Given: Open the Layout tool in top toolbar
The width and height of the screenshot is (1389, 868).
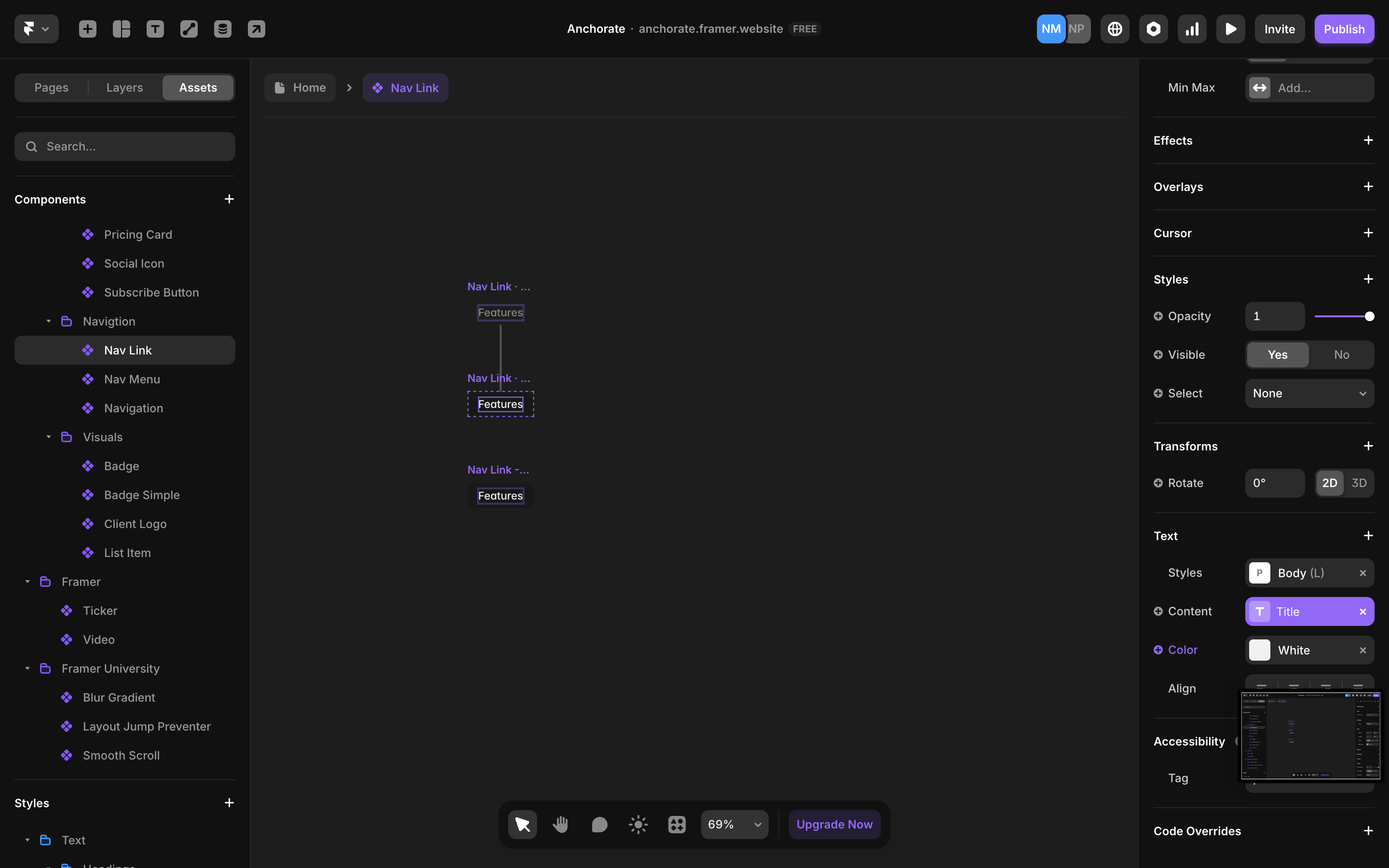Looking at the screenshot, I should point(122,29).
